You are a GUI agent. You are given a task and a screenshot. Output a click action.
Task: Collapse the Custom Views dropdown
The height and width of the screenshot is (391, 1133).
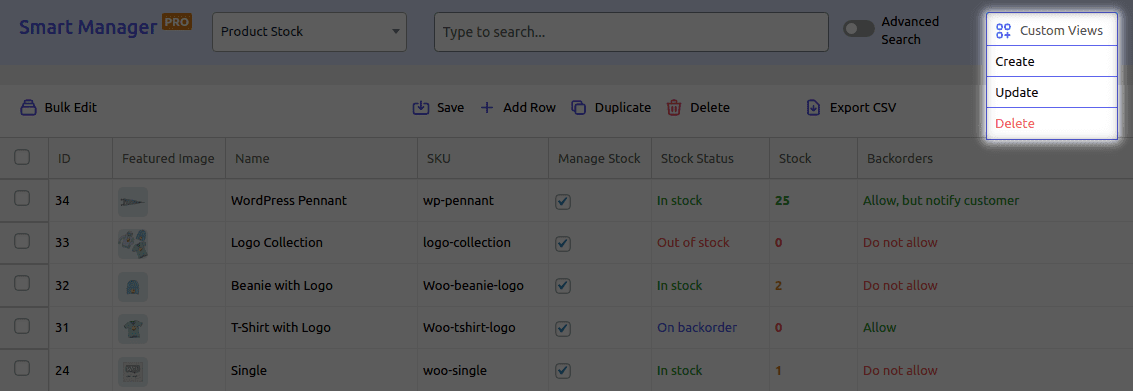(x=1051, y=30)
